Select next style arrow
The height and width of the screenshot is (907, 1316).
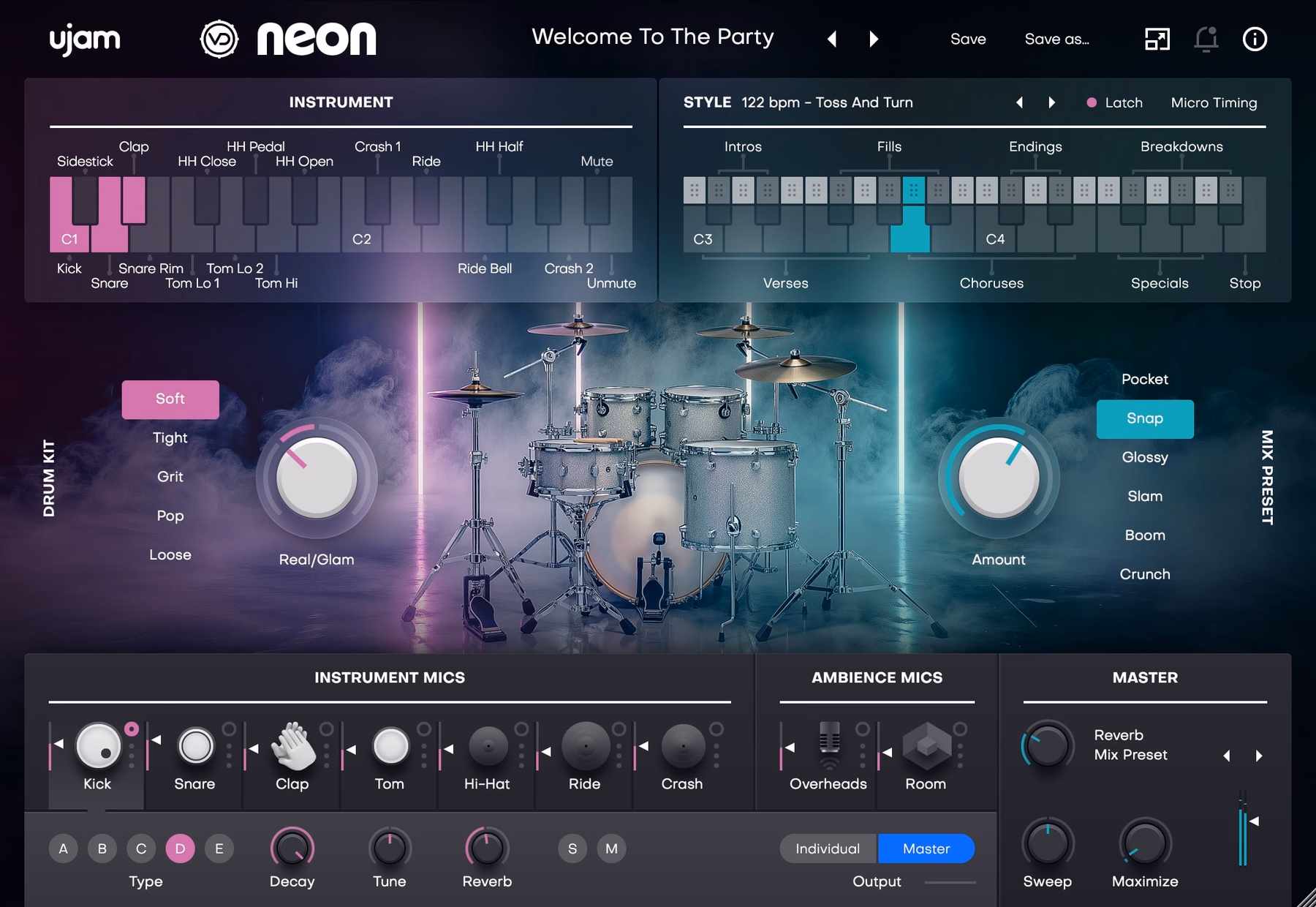click(x=1052, y=102)
